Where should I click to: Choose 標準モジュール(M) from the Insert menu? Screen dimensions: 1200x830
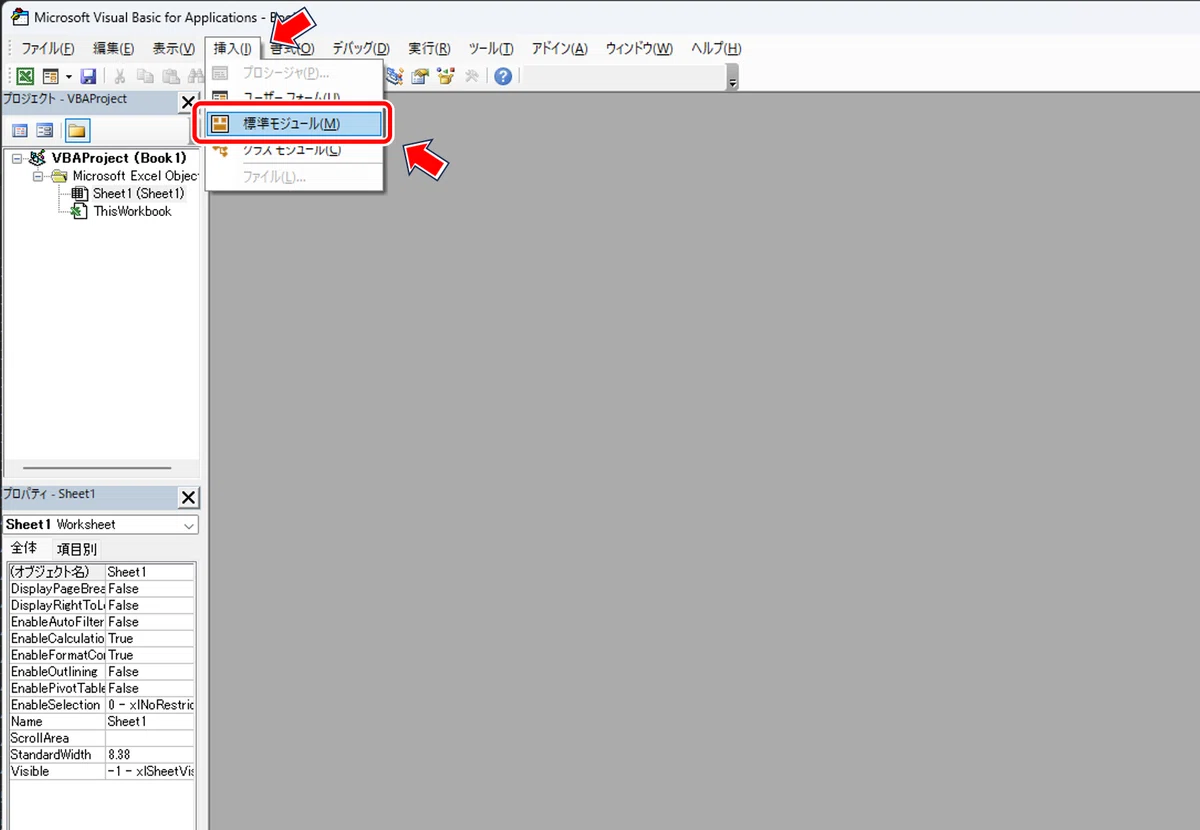coord(293,124)
